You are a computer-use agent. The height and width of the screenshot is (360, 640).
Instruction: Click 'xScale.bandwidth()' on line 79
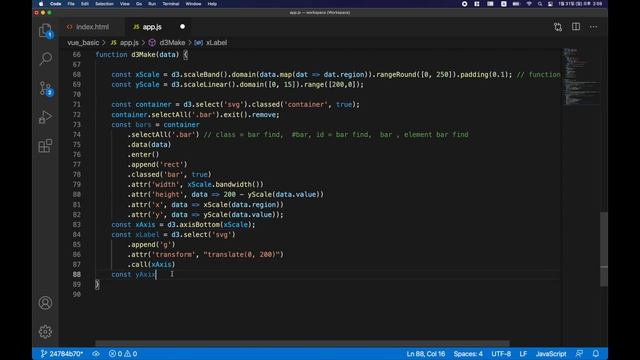225,184
